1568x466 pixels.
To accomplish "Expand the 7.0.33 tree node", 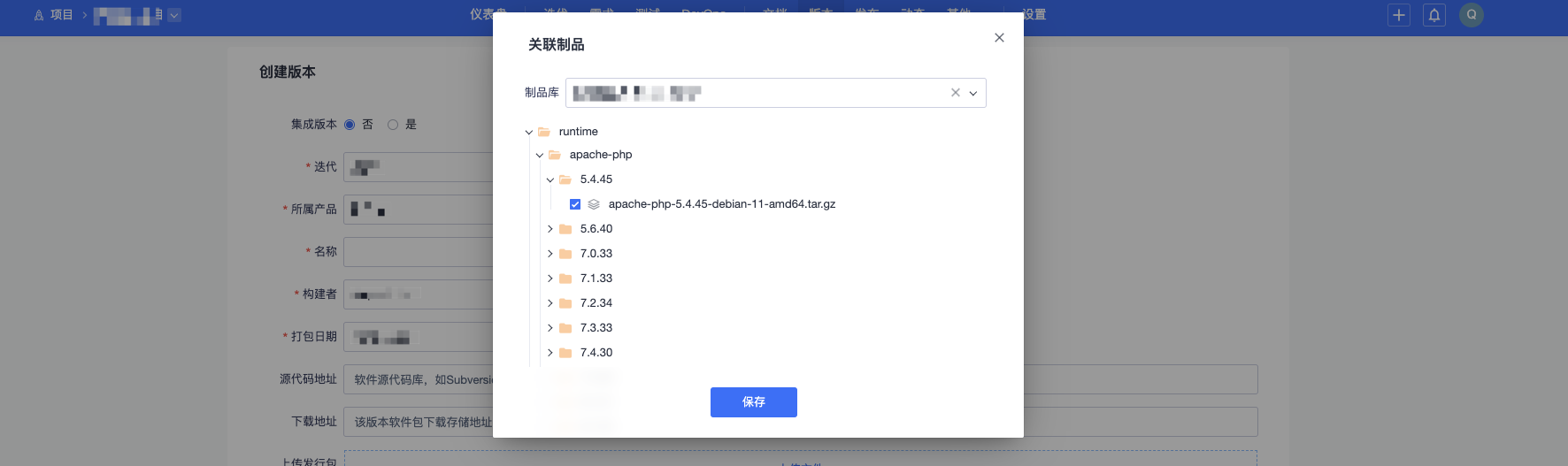I will (550, 254).
